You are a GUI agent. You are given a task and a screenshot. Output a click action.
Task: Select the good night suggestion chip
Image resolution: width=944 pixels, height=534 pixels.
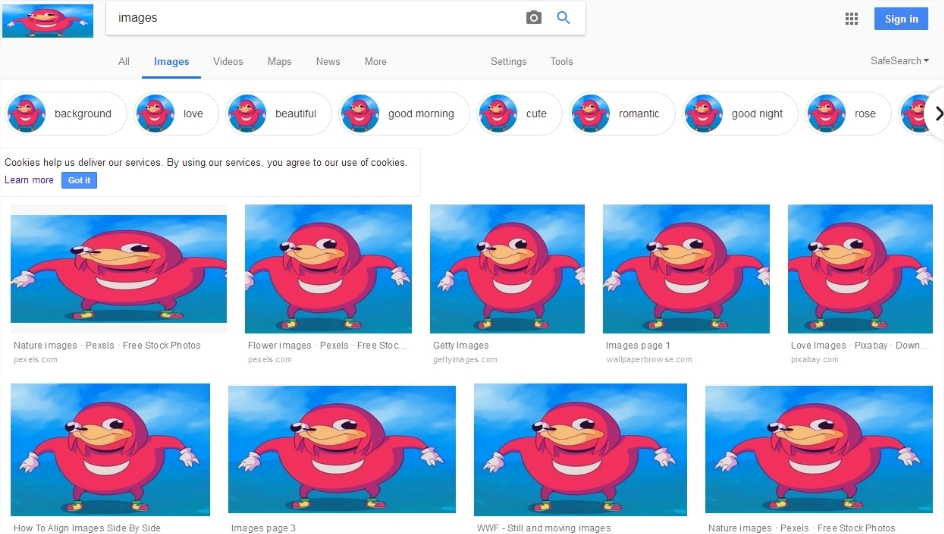point(740,113)
